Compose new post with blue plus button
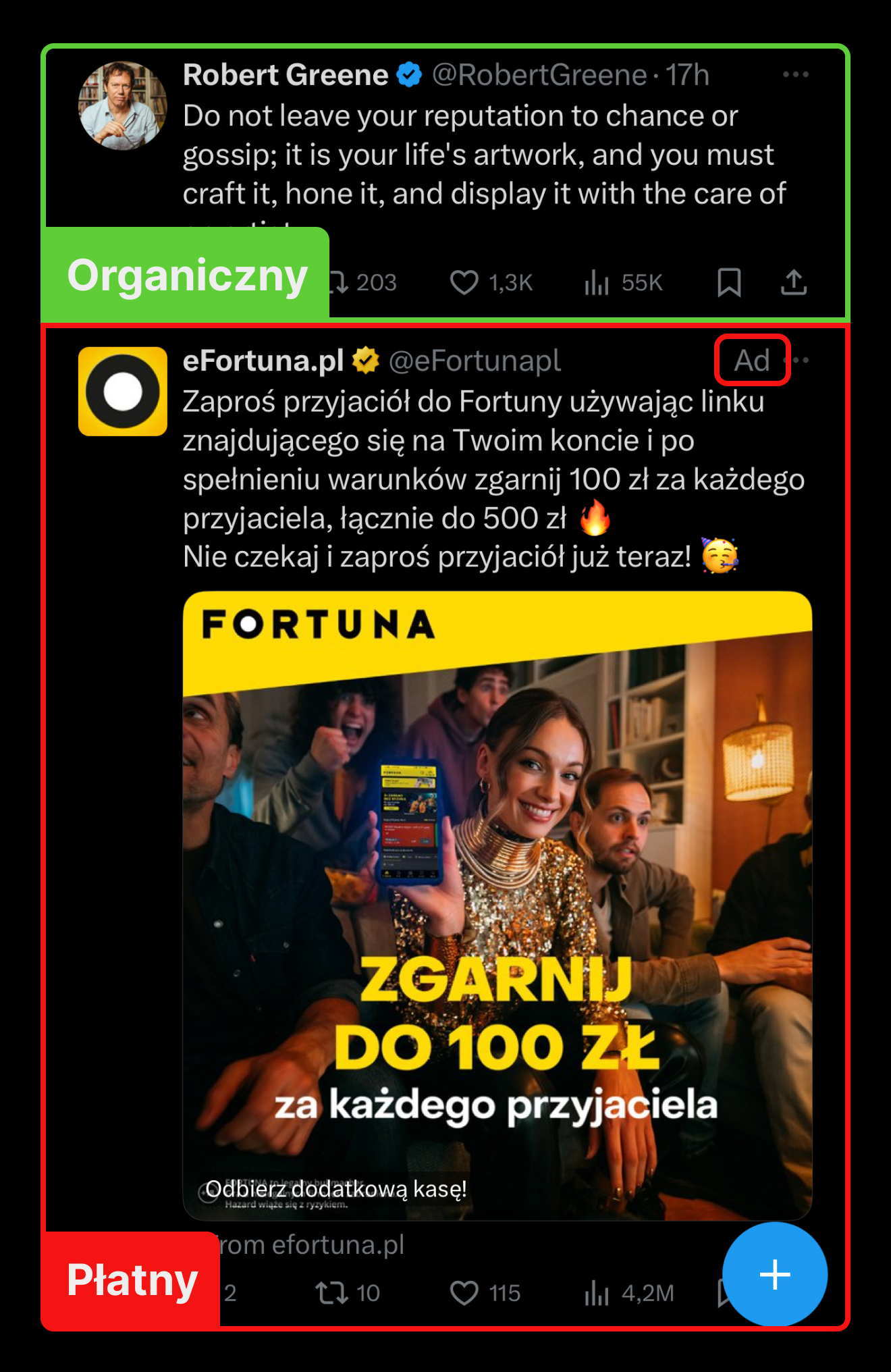This screenshot has width=891, height=1372. tap(775, 1275)
